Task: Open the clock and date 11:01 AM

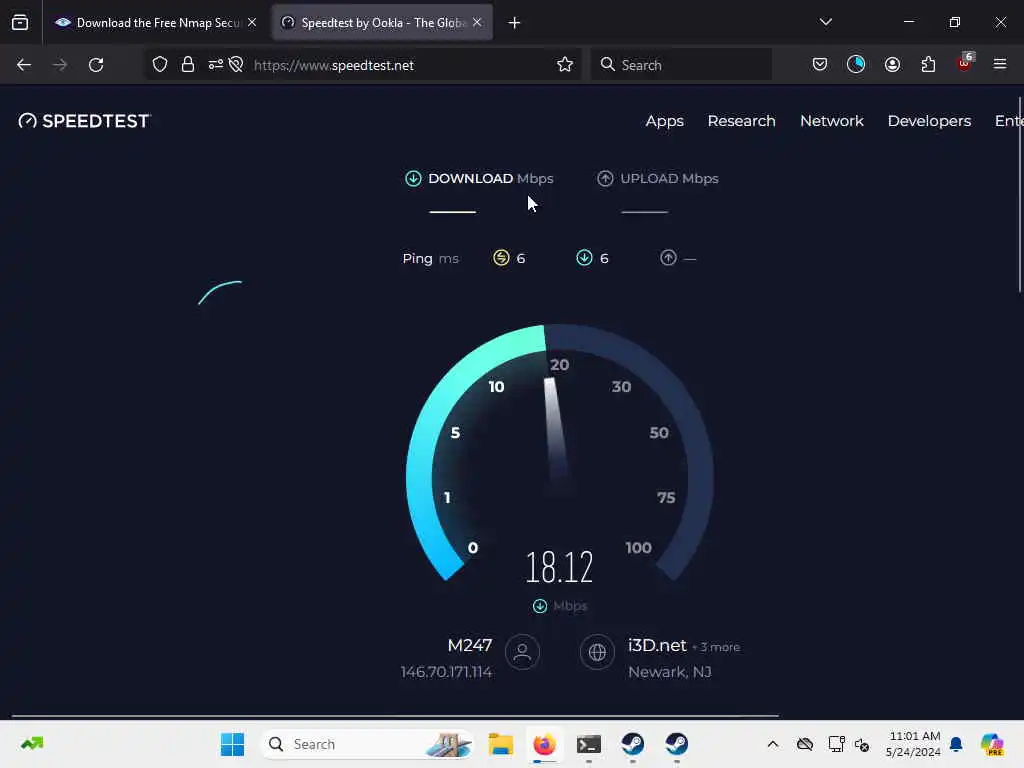Action: tap(914, 744)
